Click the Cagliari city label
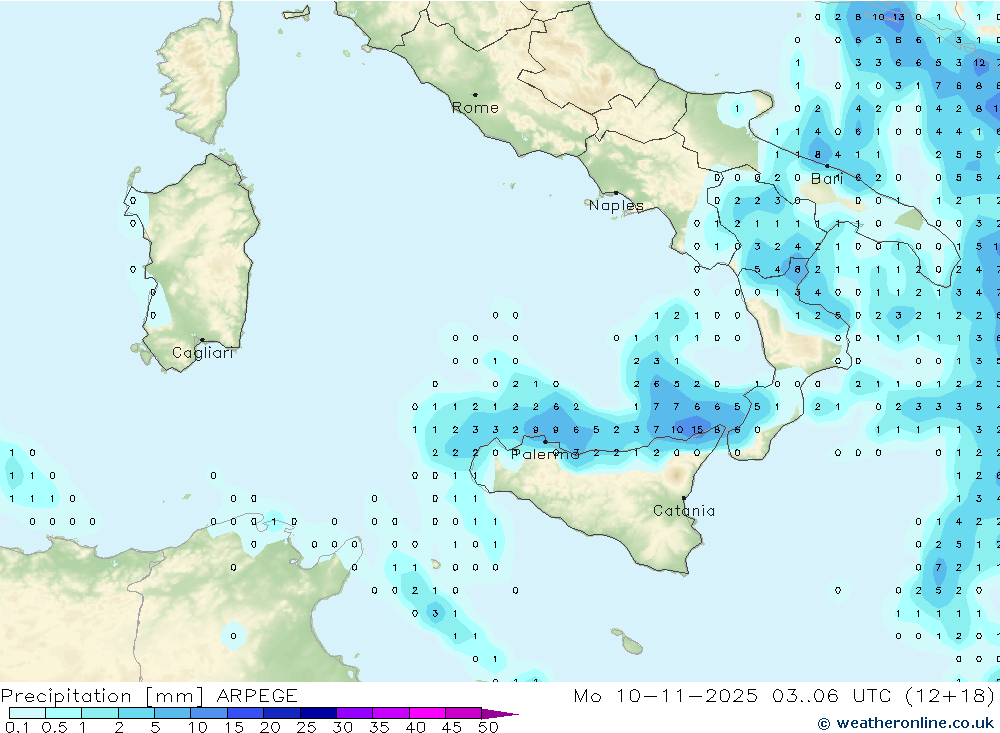The height and width of the screenshot is (733, 1000). 203,353
